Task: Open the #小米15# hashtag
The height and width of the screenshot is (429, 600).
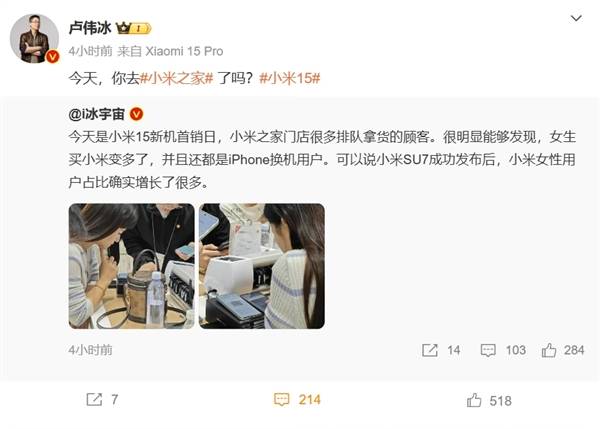Action: 290,78
